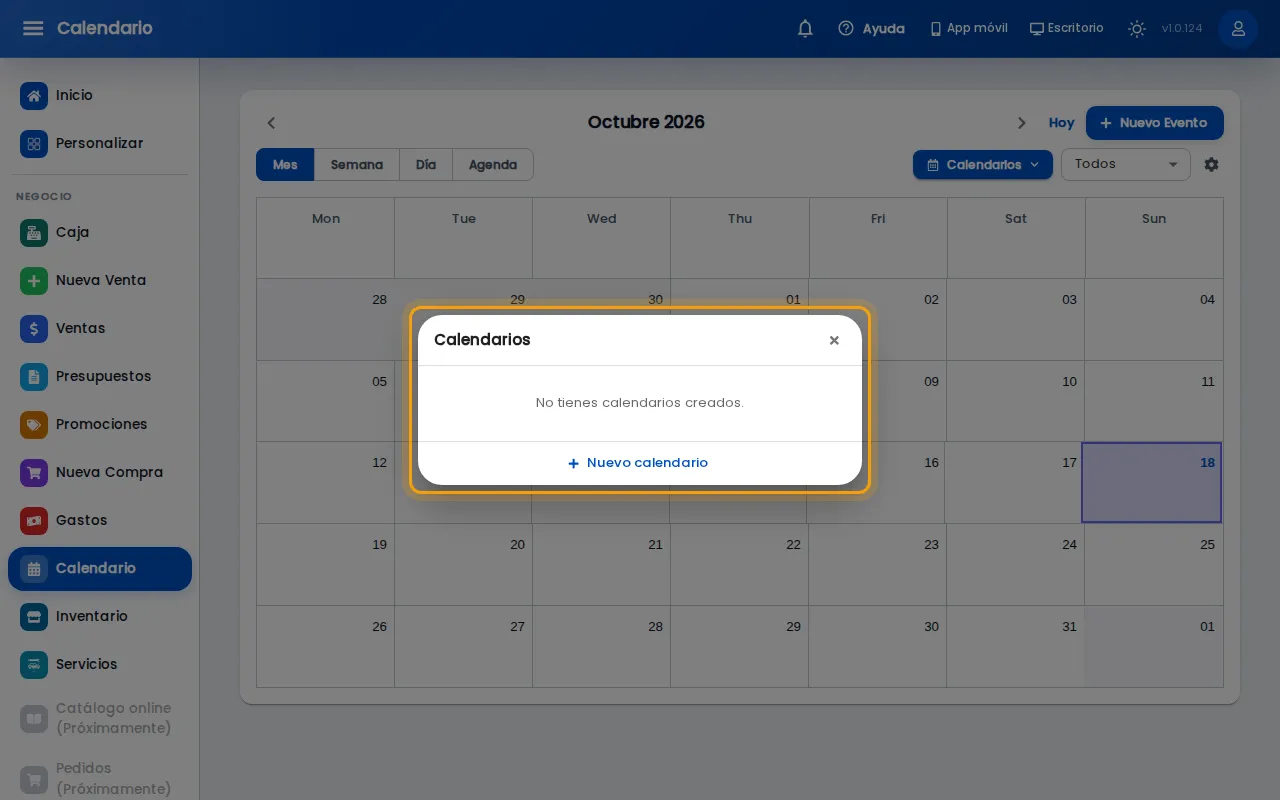Switch to Mes view tab

tap(285, 165)
